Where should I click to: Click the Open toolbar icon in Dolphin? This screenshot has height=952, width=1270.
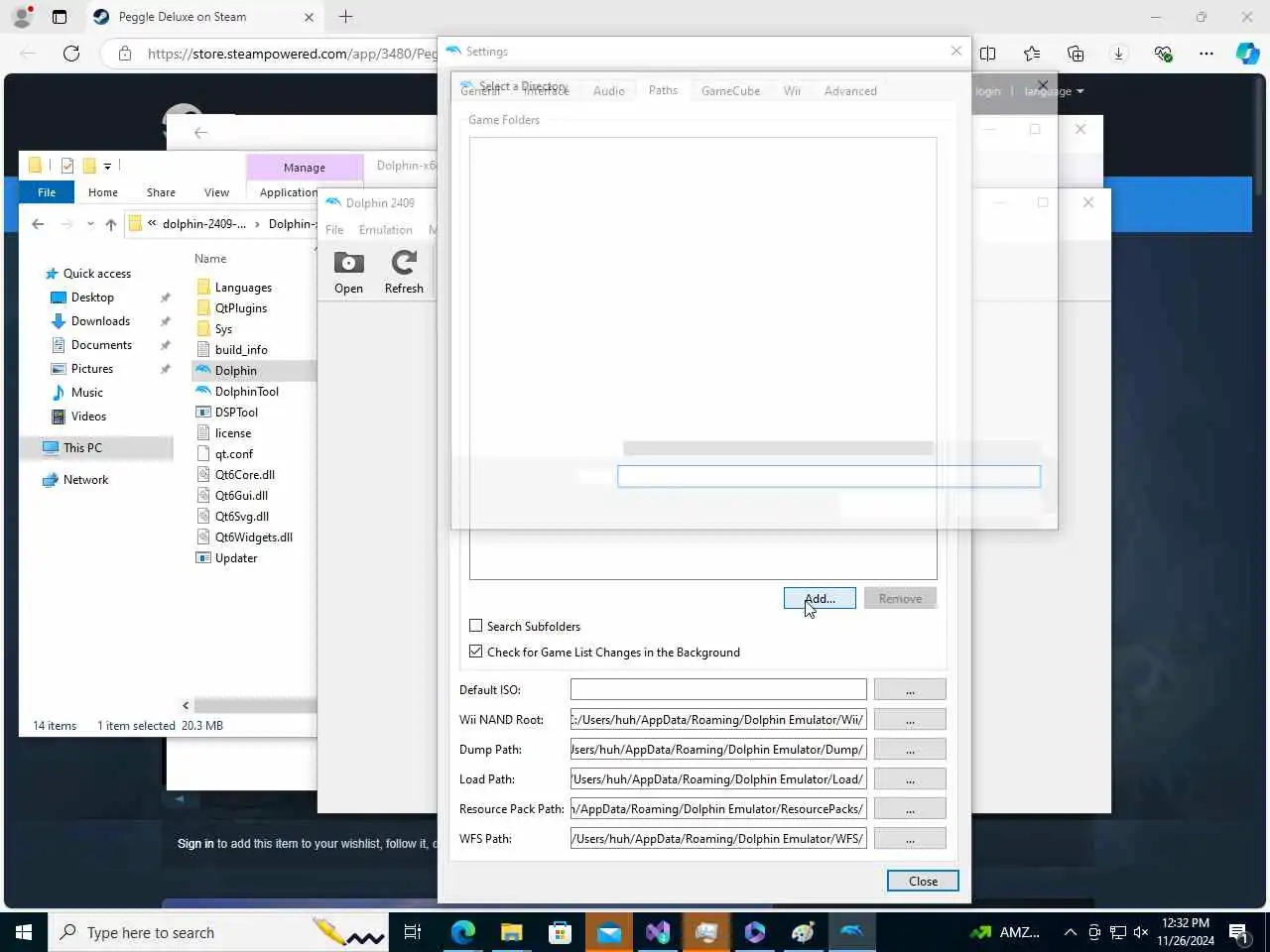pos(348,273)
